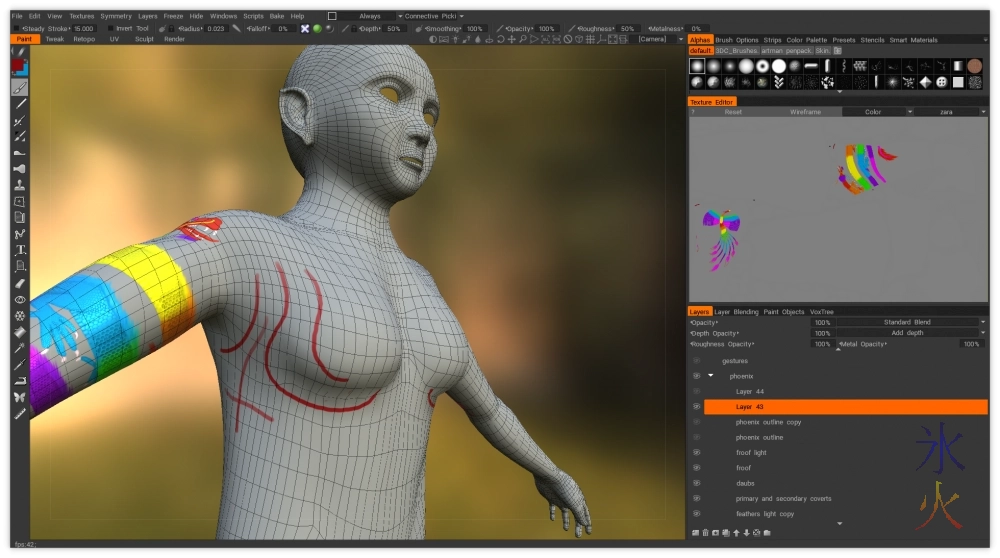Click the trash icon below layers list

point(706,532)
